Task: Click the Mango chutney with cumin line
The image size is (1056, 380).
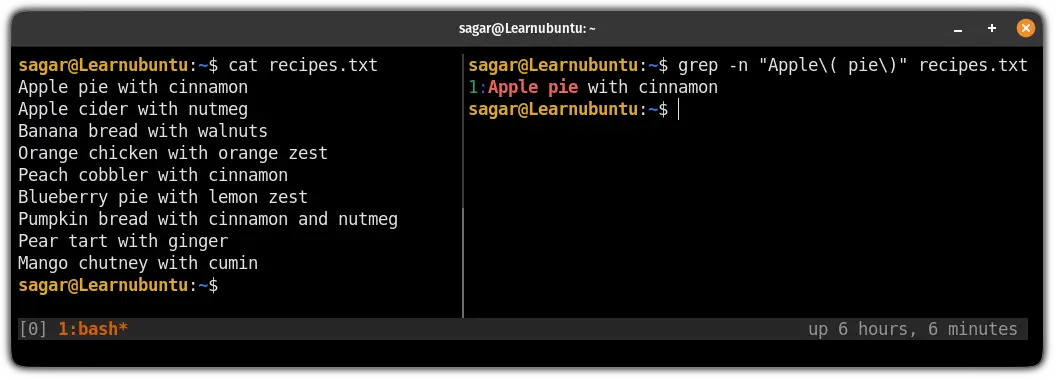Action: coord(138,263)
